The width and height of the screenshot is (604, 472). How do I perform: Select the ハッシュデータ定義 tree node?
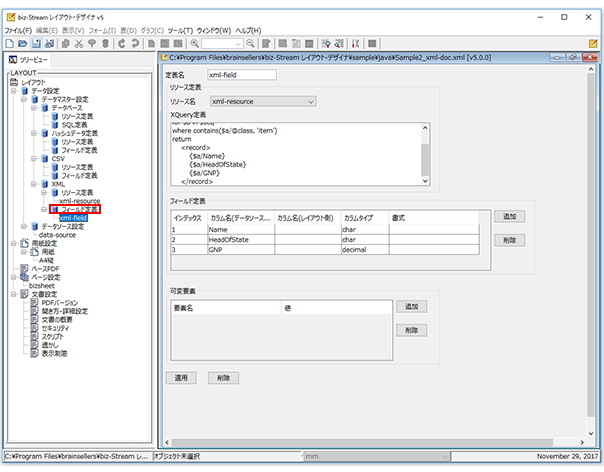[75, 133]
